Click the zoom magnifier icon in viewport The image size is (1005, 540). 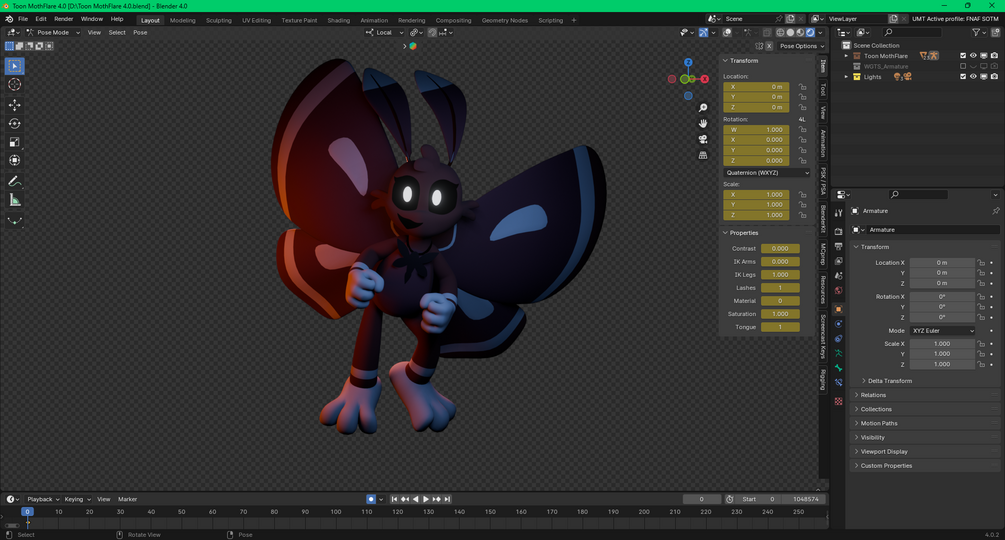pyautogui.click(x=703, y=108)
